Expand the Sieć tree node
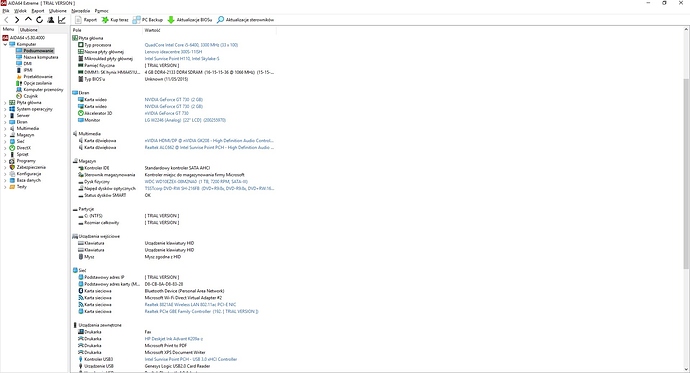Image resolution: width=690 pixels, height=373 pixels. (x=5, y=141)
